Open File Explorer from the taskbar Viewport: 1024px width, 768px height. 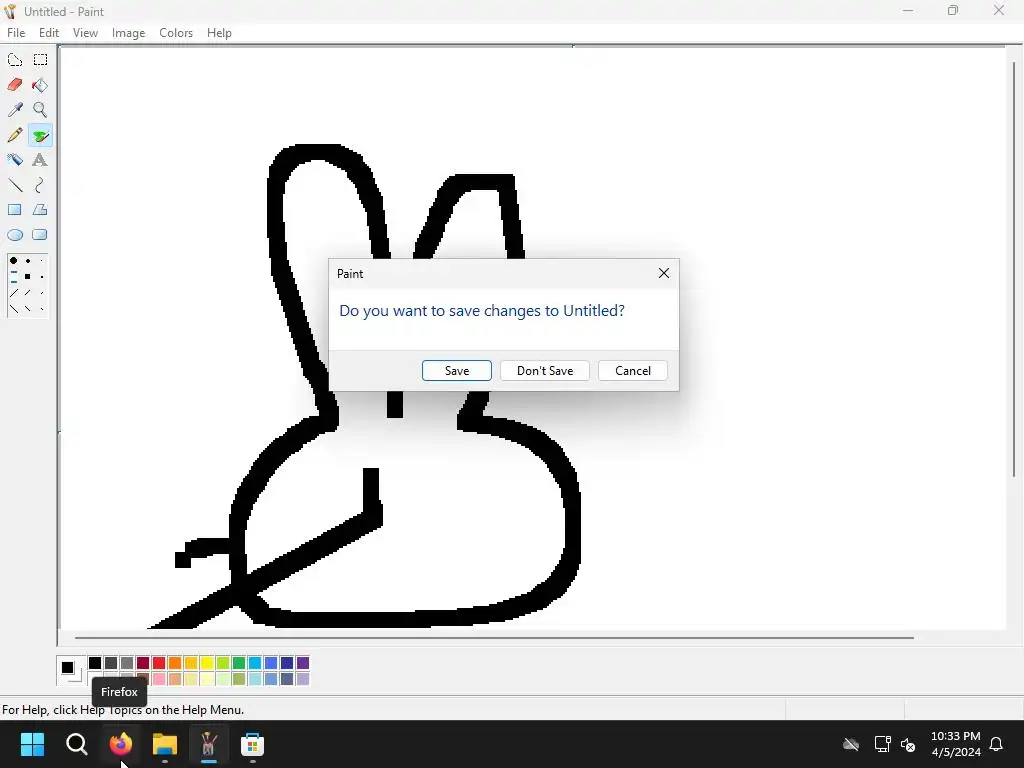click(165, 744)
